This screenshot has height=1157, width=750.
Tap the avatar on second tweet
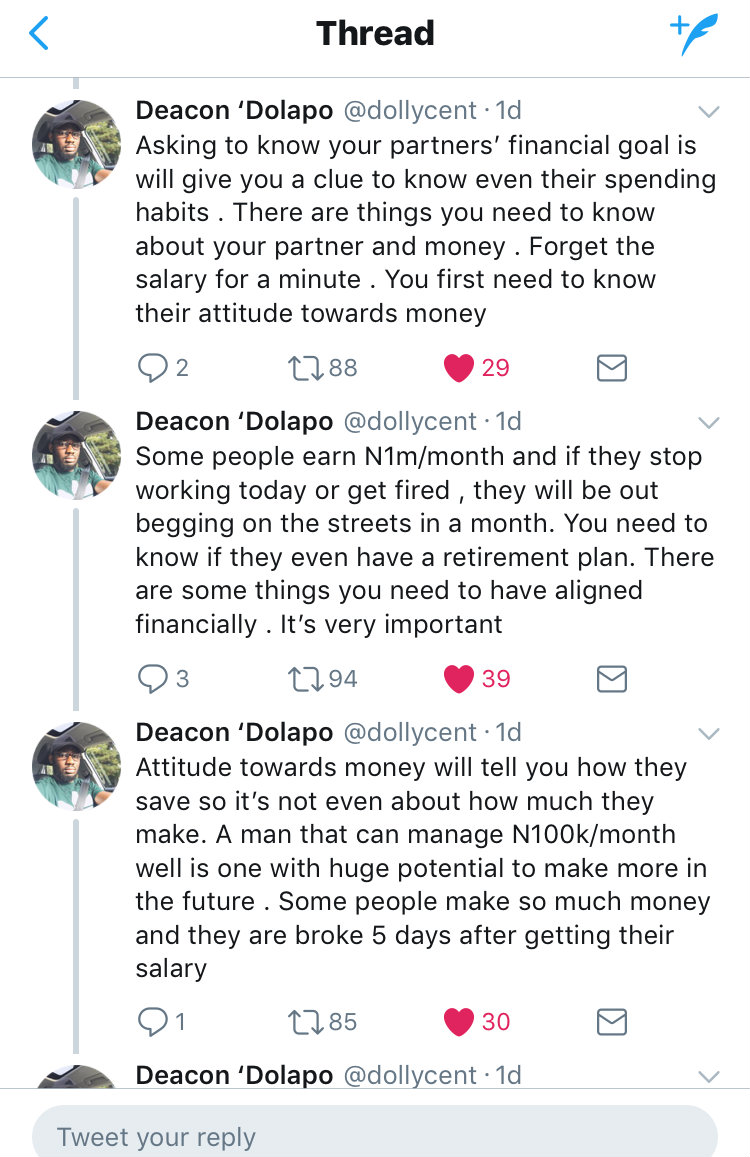coord(76,455)
